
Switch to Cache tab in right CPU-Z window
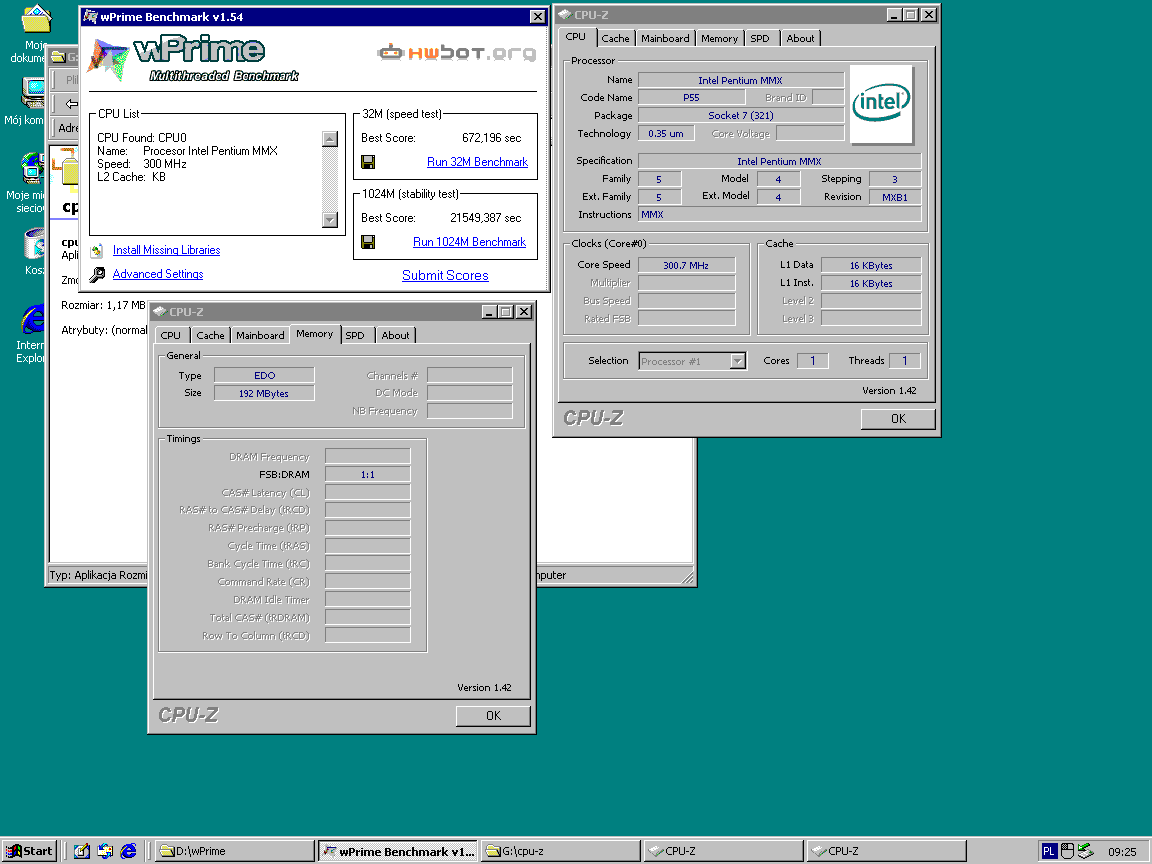pos(615,38)
